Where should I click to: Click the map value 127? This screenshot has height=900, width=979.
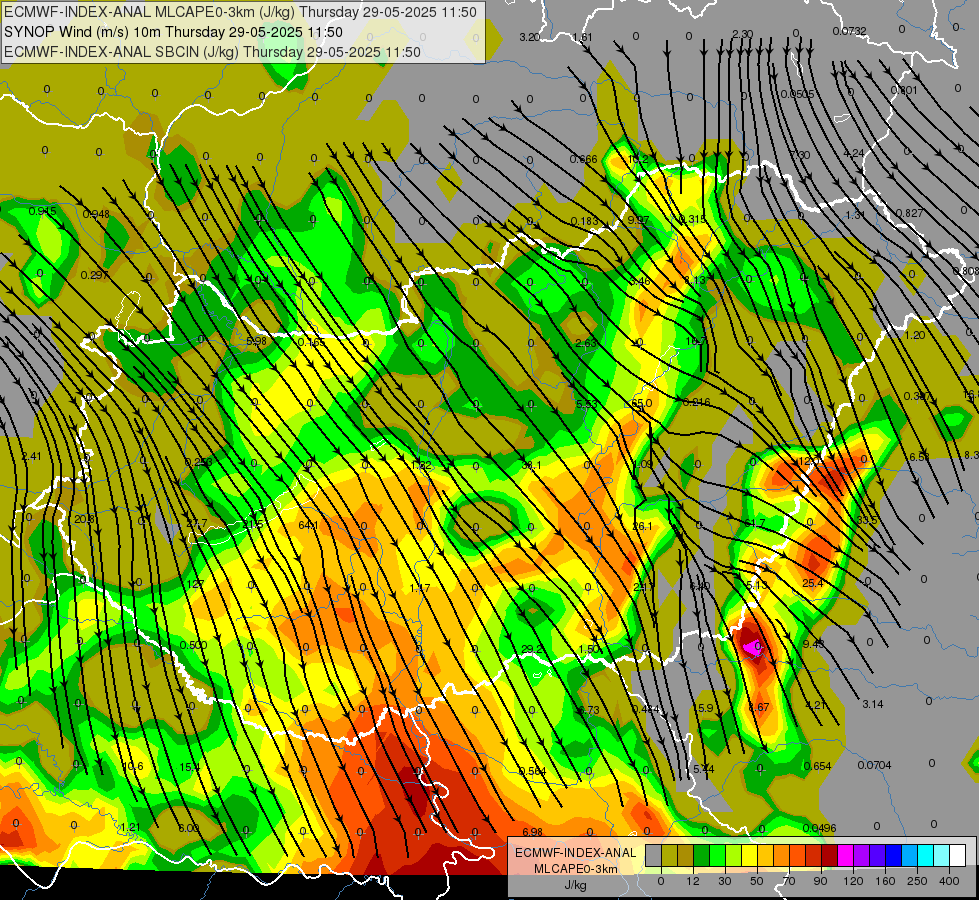click(195, 585)
